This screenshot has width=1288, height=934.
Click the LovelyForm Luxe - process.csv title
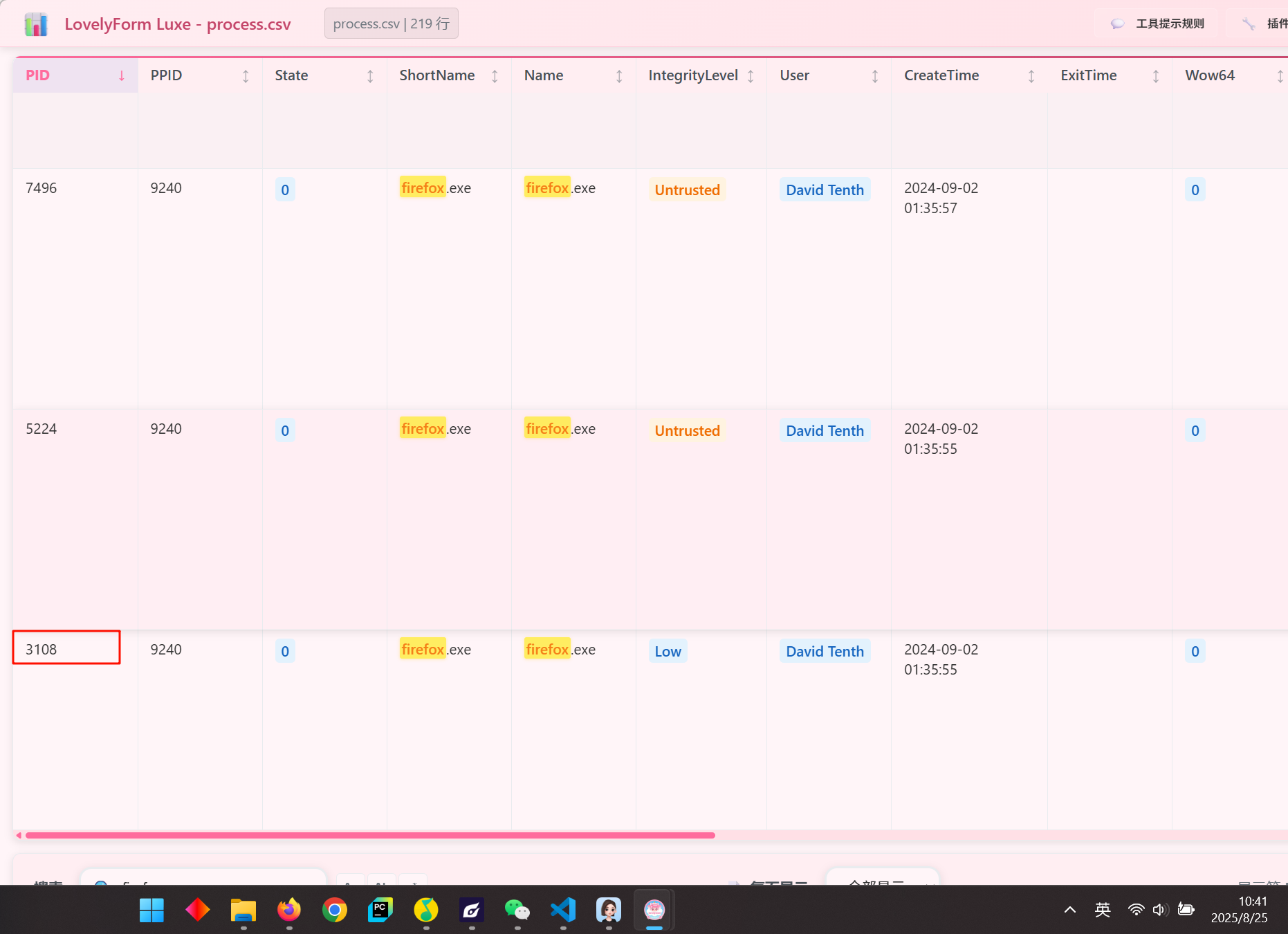(178, 24)
